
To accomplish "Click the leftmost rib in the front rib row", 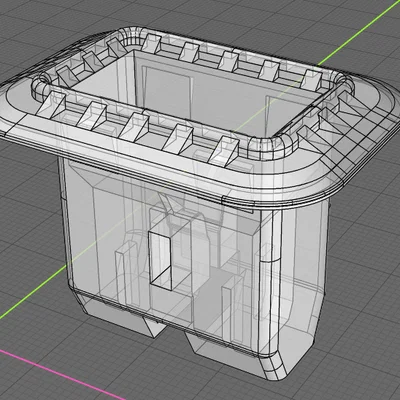I will [x=52, y=104].
